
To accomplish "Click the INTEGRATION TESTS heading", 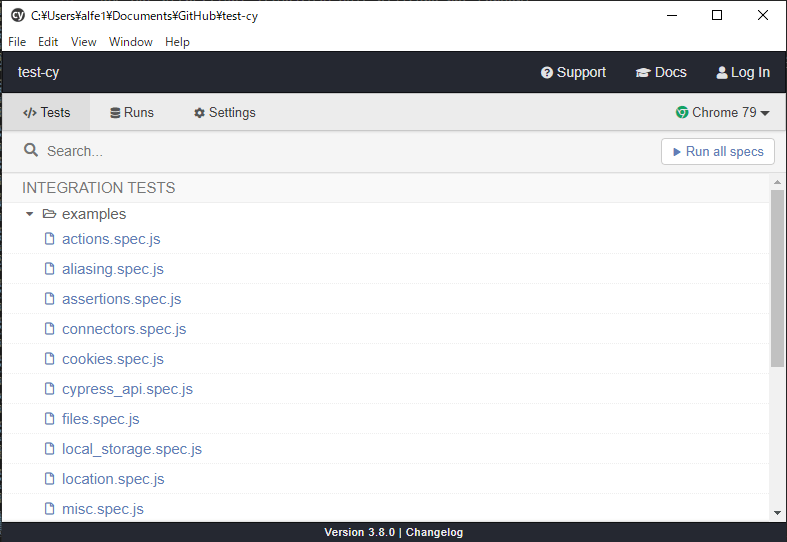I will tap(98, 188).
